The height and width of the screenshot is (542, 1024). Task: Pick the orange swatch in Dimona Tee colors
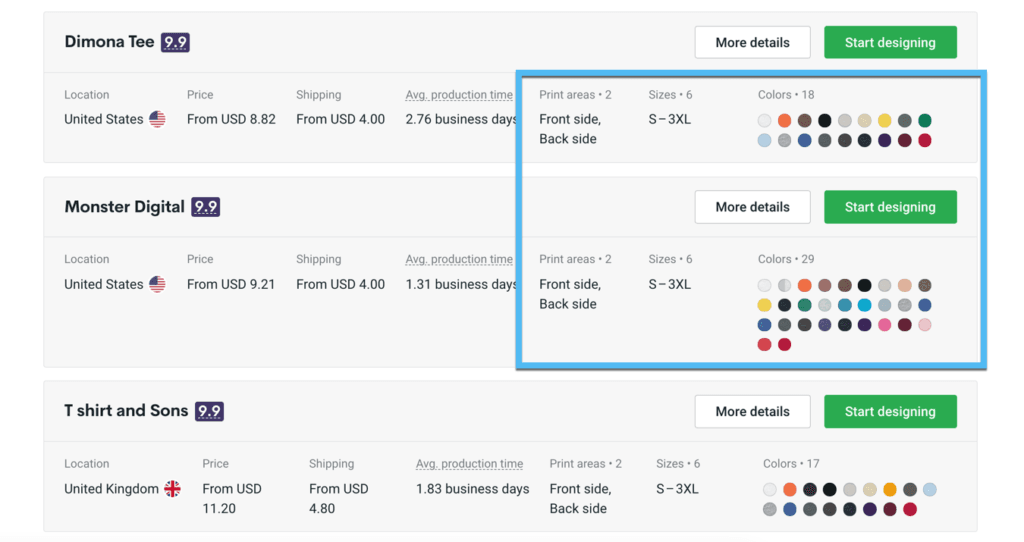(784, 120)
